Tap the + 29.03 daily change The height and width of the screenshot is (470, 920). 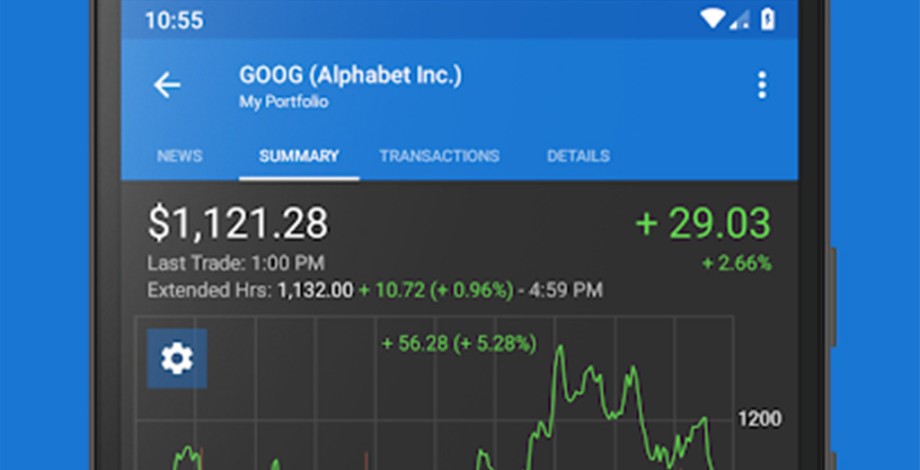tap(703, 223)
